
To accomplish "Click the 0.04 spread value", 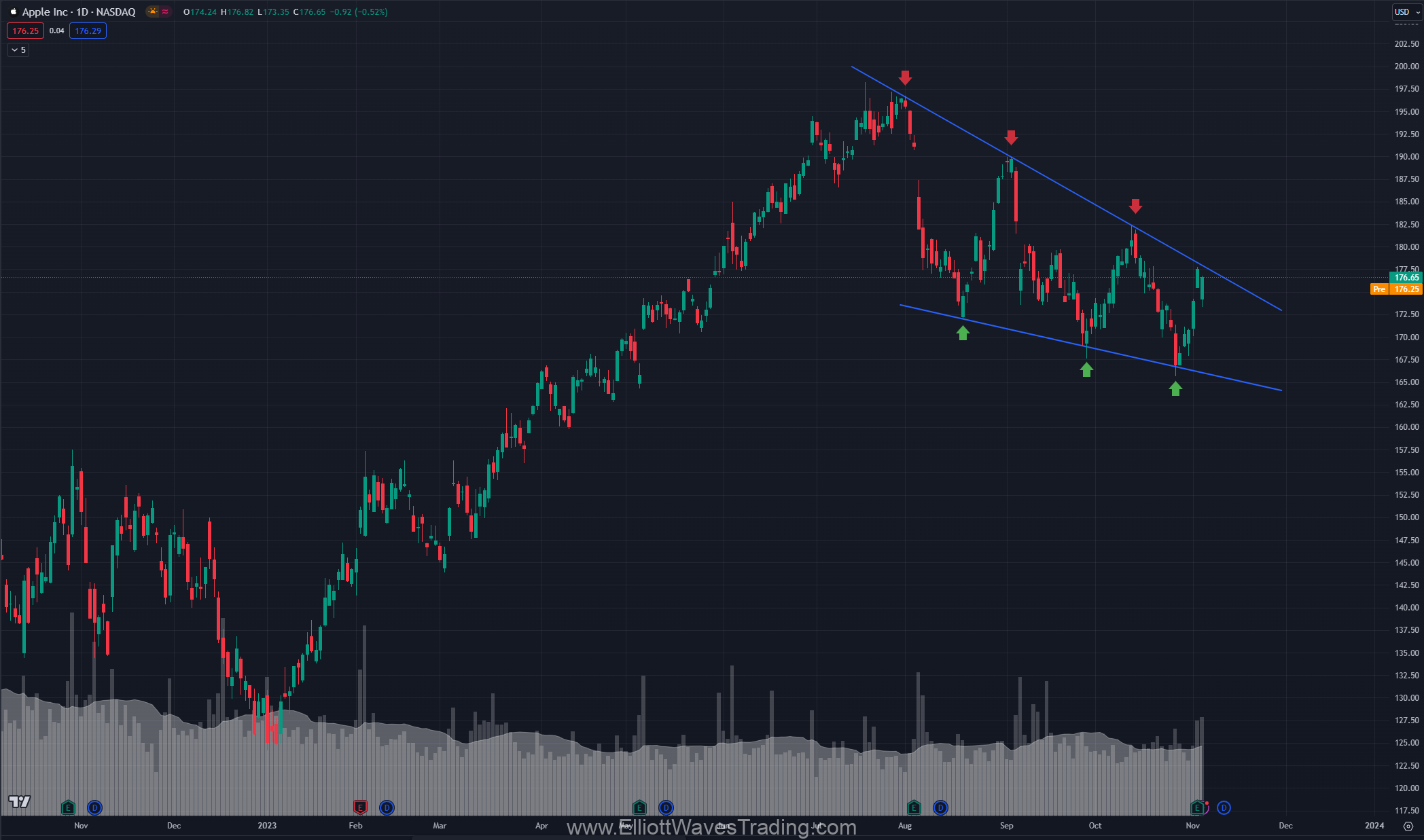I will click(x=57, y=31).
